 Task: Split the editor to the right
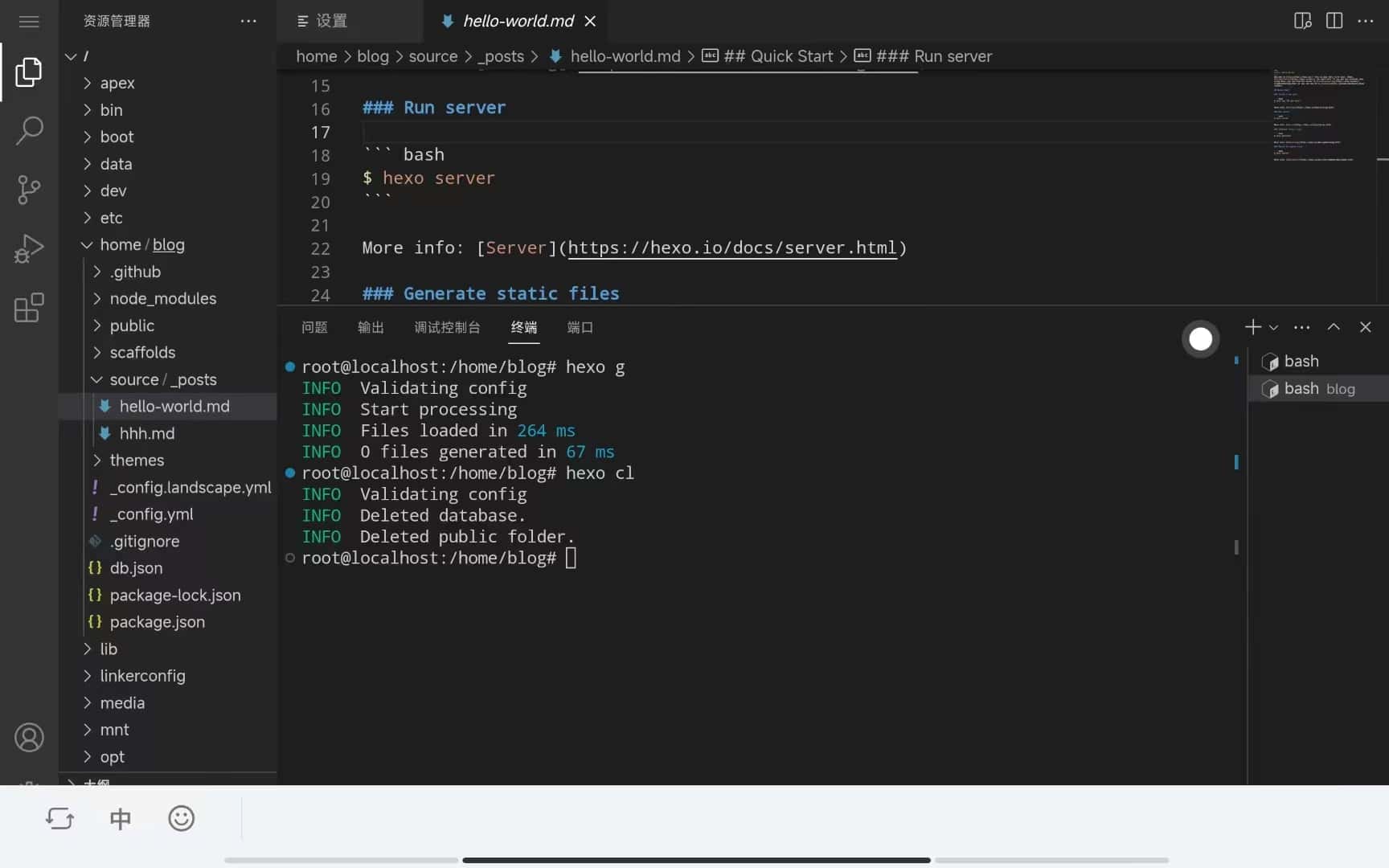pos(1334,21)
